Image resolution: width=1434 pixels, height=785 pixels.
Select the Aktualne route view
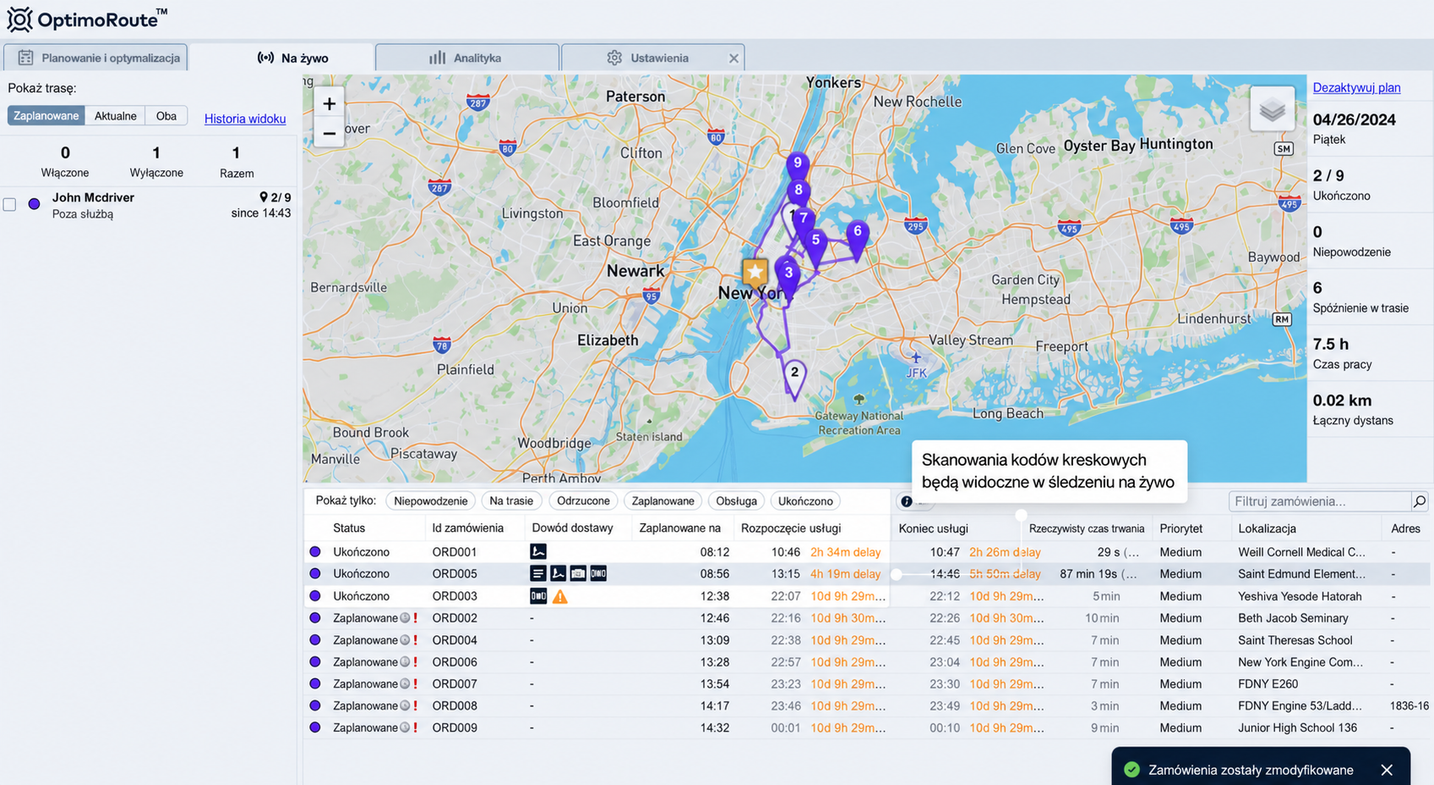click(115, 116)
